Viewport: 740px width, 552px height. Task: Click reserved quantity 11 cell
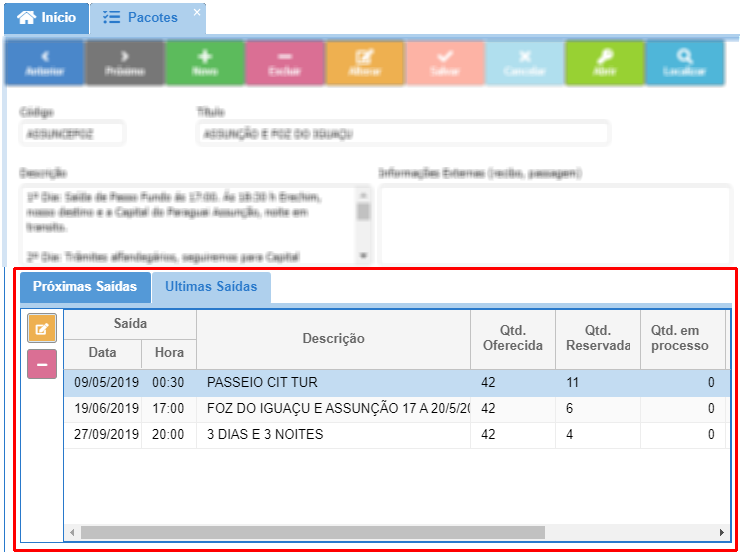[597, 383]
